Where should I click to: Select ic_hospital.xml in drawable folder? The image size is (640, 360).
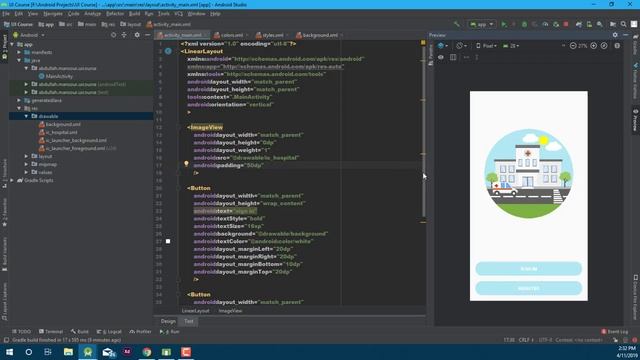pyautogui.click(x=58, y=132)
